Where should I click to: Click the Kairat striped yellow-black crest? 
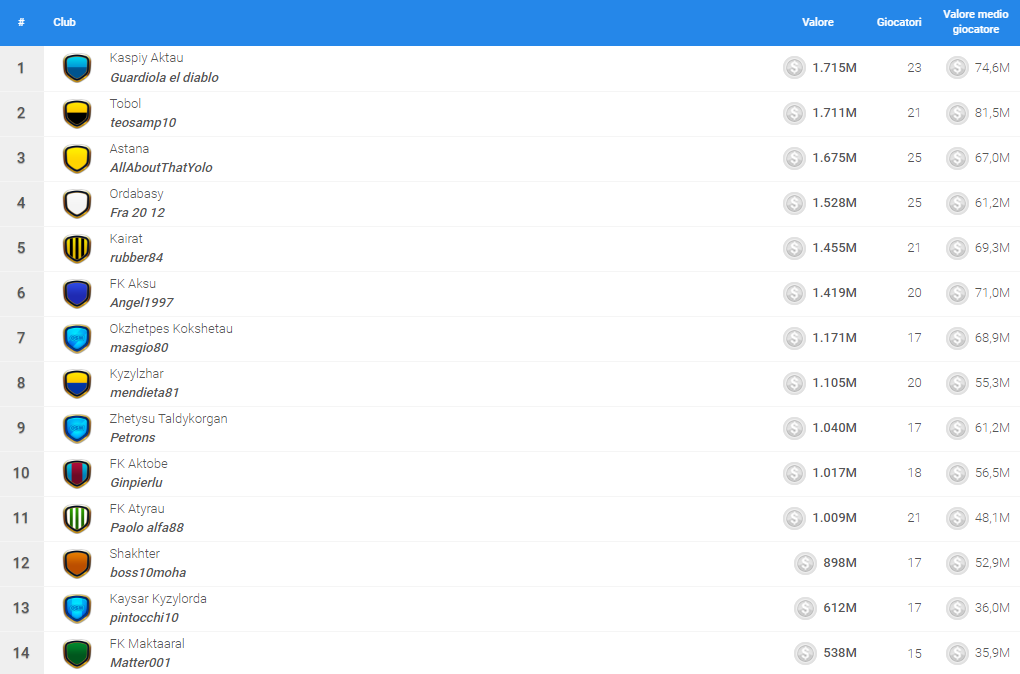click(x=77, y=248)
